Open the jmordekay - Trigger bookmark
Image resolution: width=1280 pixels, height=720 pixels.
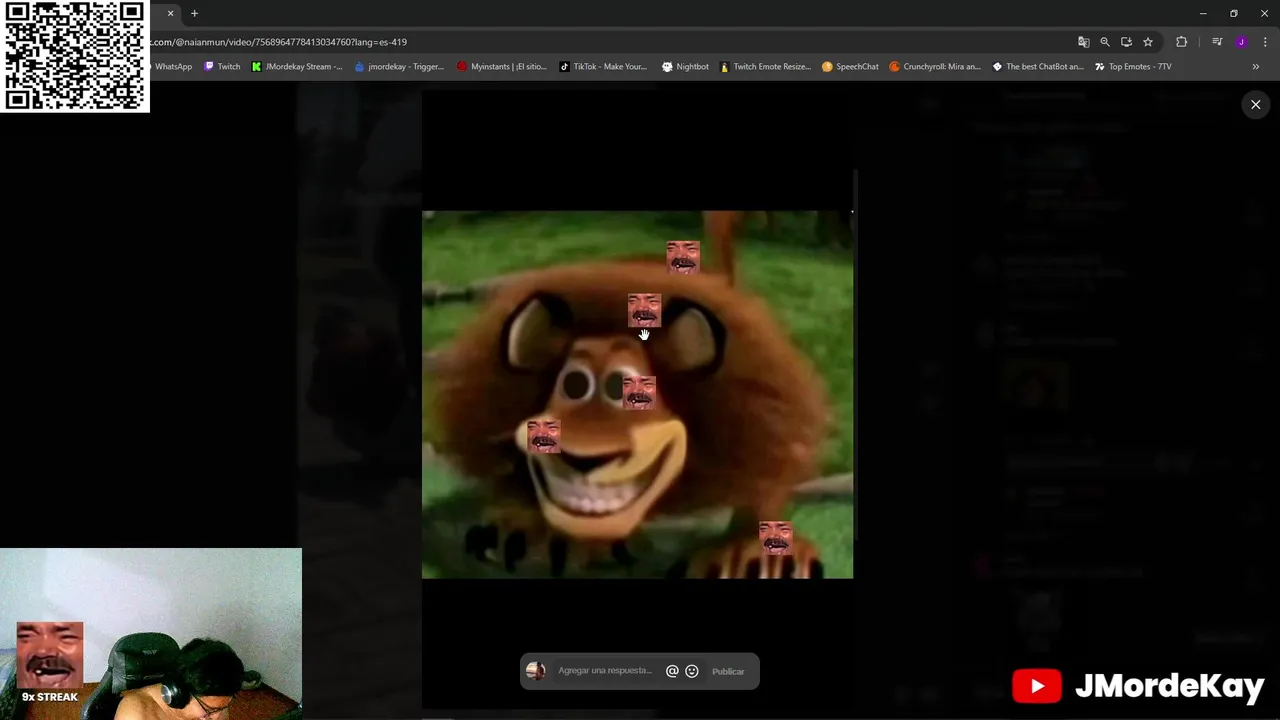399,67
